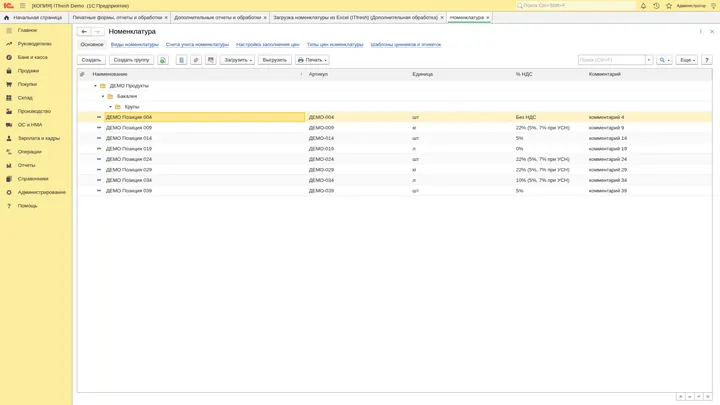Open Счета учета номенклатуры link
Image resolution: width=720 pixels, height=405 pixels.
click(x=197, y=45)
